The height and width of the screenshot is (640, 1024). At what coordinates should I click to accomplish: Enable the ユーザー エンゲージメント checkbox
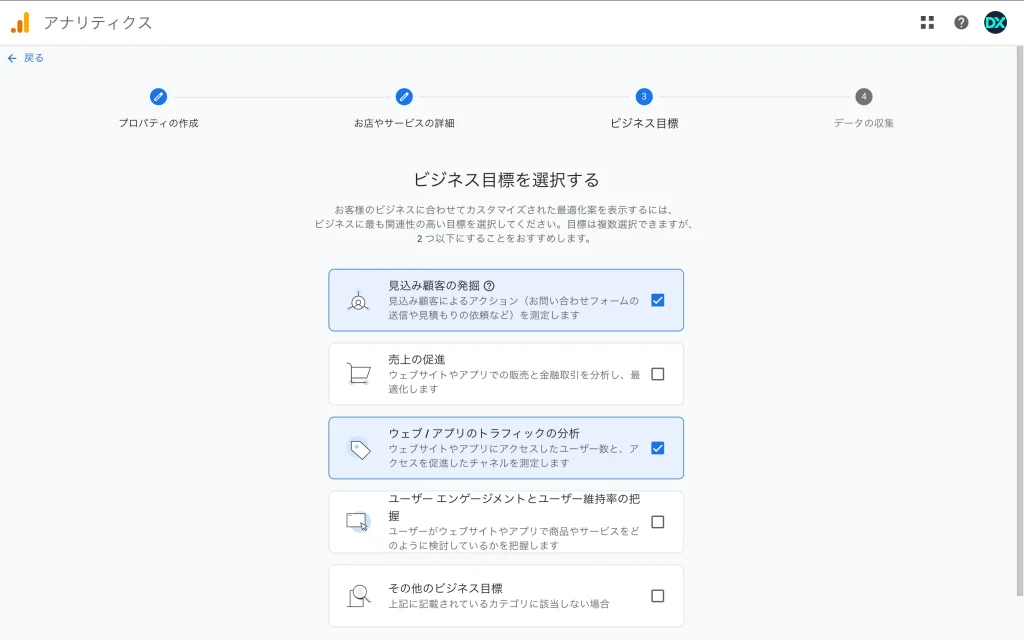[x=657, y=522]
